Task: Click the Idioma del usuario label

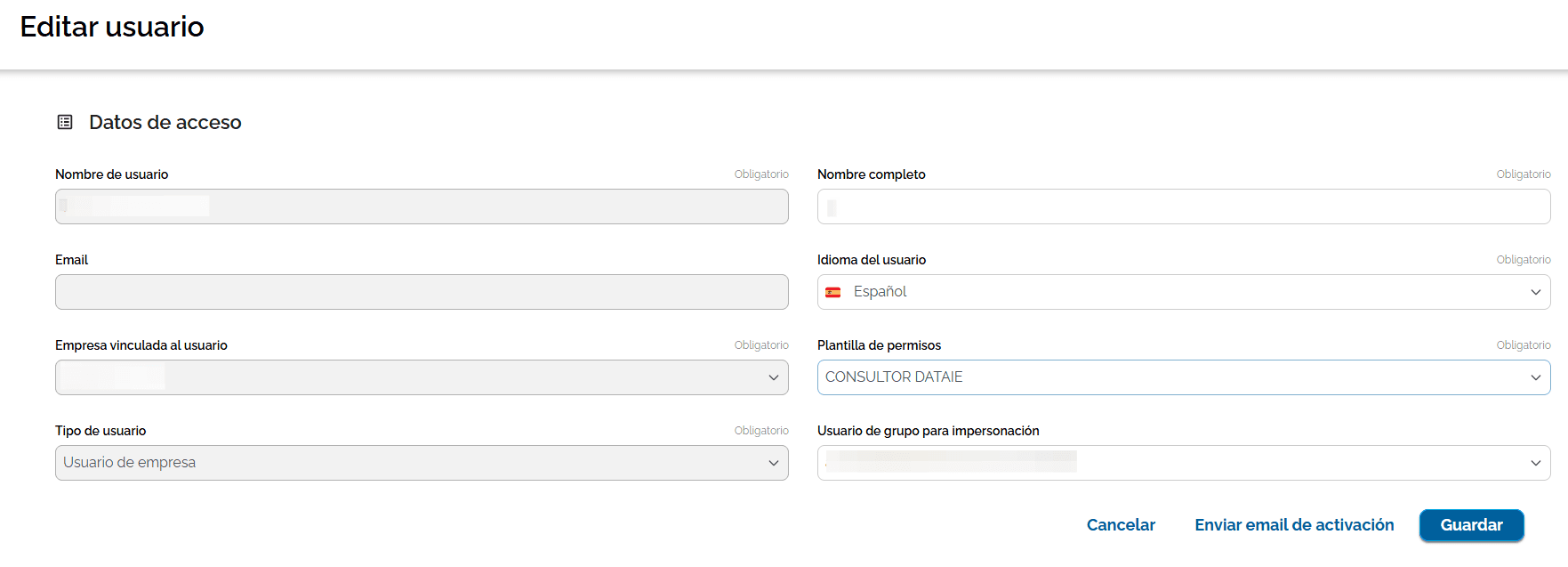Action: click(872, 260)
